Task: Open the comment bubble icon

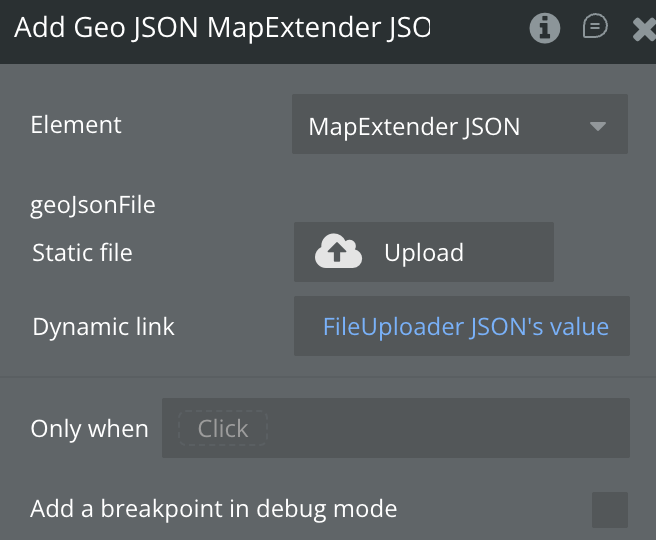Action: tap(595, 27)
